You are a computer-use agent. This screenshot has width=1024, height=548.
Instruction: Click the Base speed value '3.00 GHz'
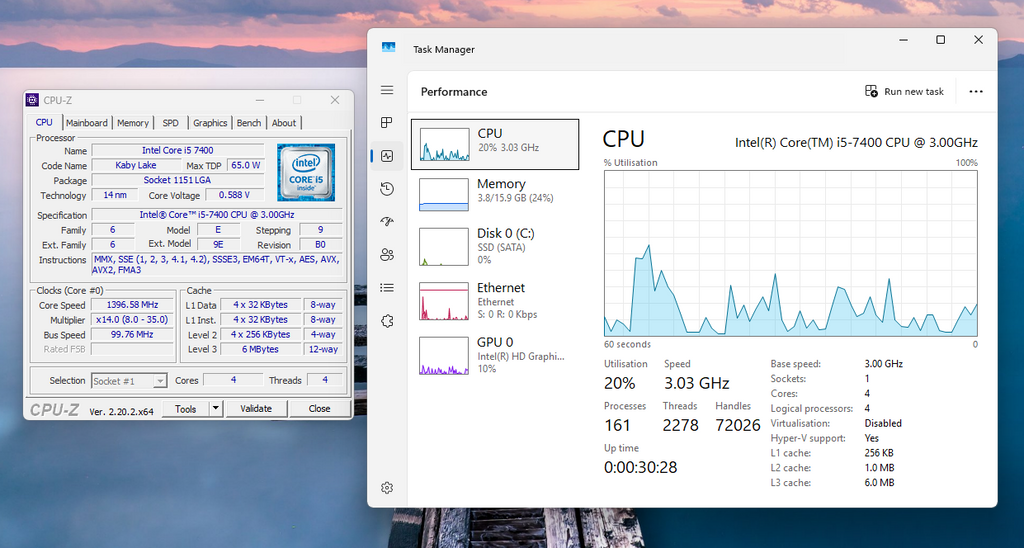(x=884, y=364)
